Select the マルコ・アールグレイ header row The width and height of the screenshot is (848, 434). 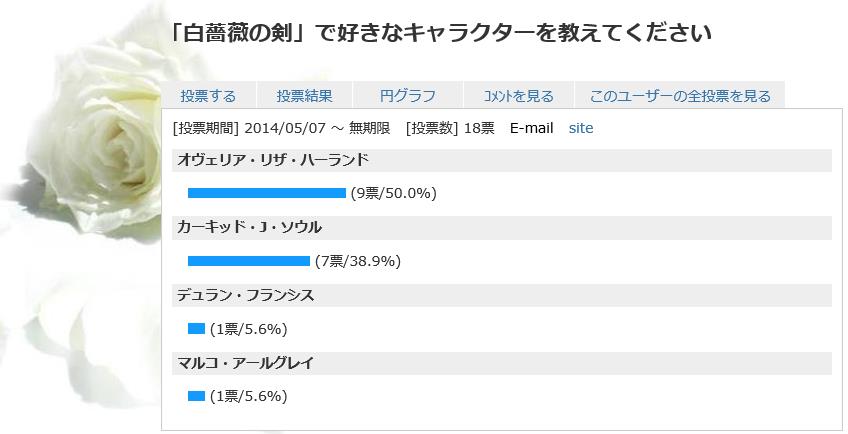[x=501, y=363]
